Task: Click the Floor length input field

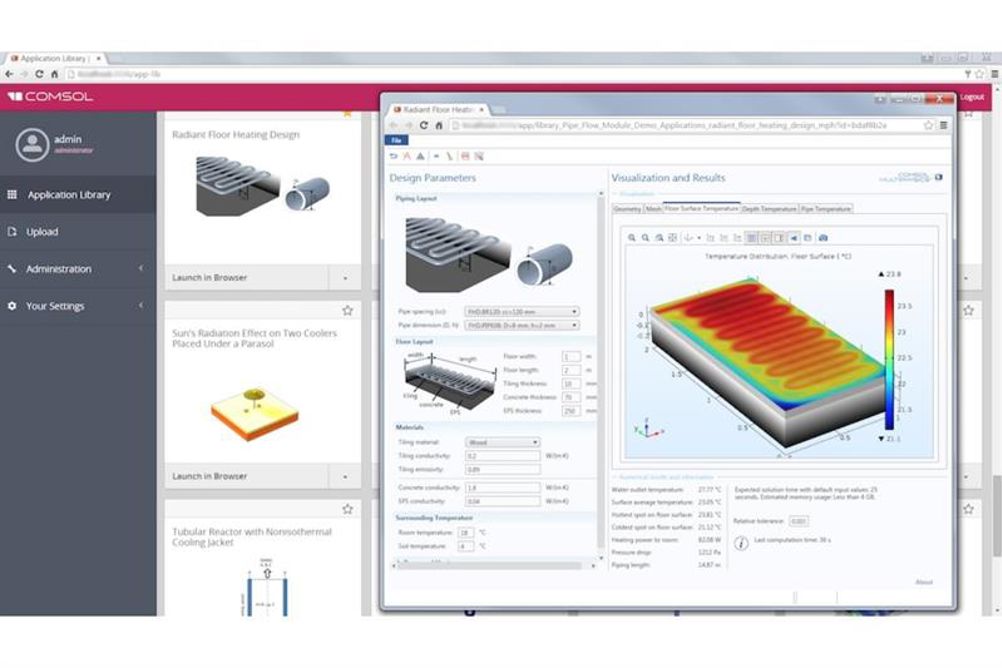Action: 571,370
